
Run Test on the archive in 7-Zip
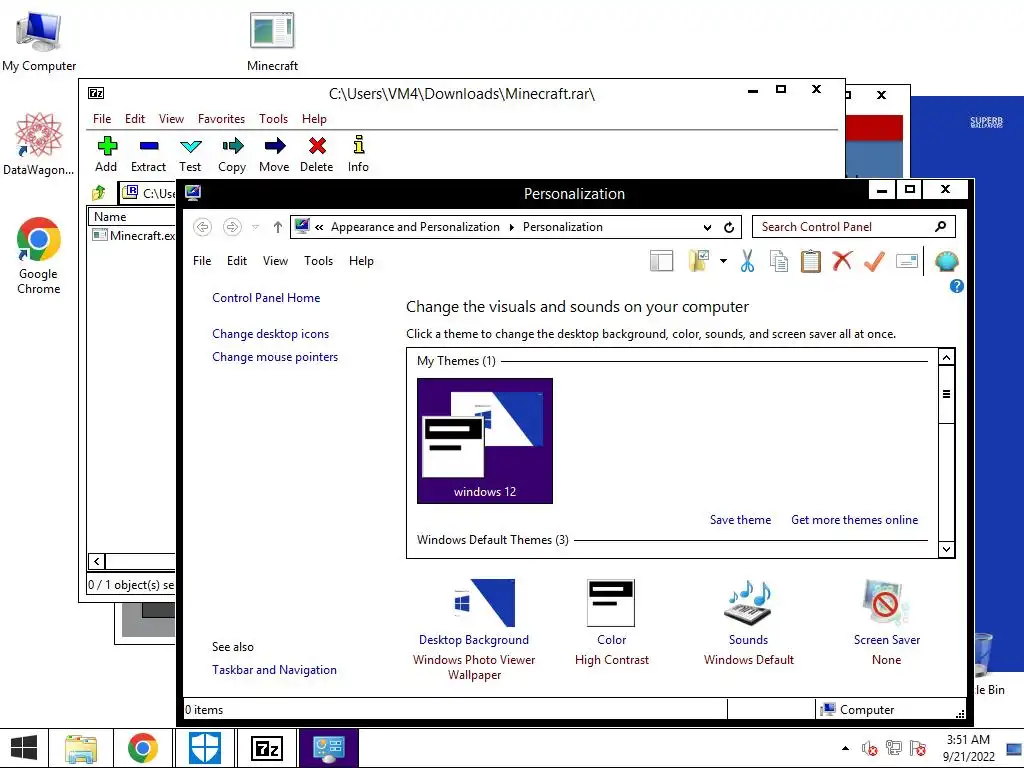[x=190, y=154]
